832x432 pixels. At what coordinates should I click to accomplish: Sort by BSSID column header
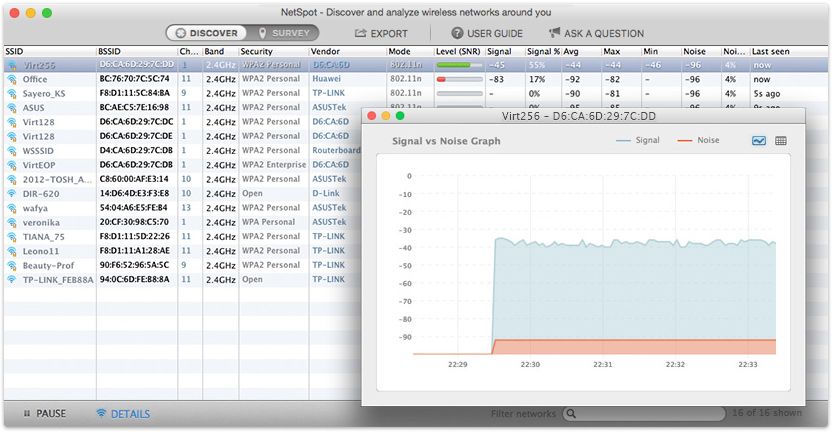click(x=109, y=51)
